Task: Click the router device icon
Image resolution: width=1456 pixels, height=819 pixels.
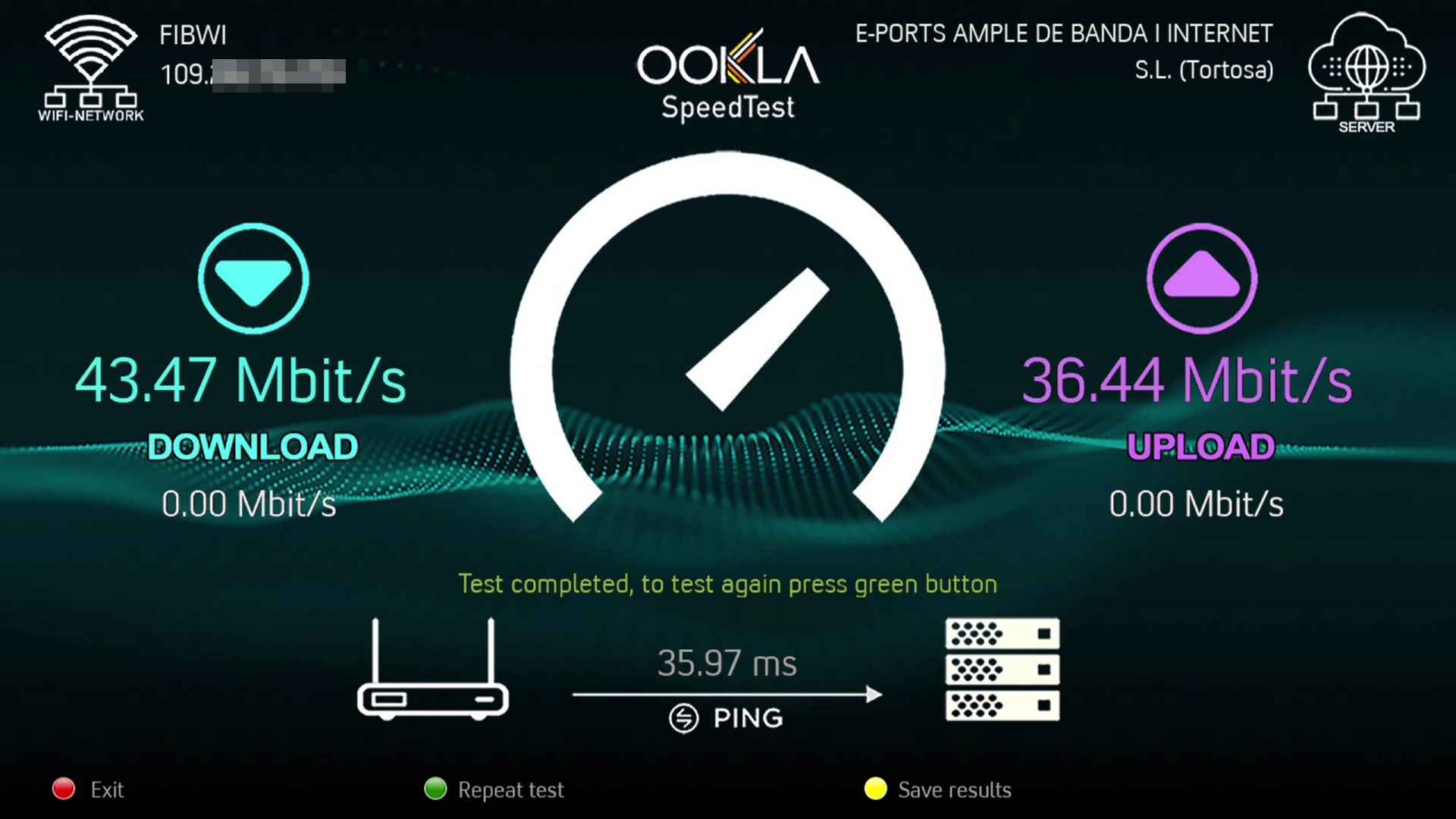Action: [x=432, y=669]
